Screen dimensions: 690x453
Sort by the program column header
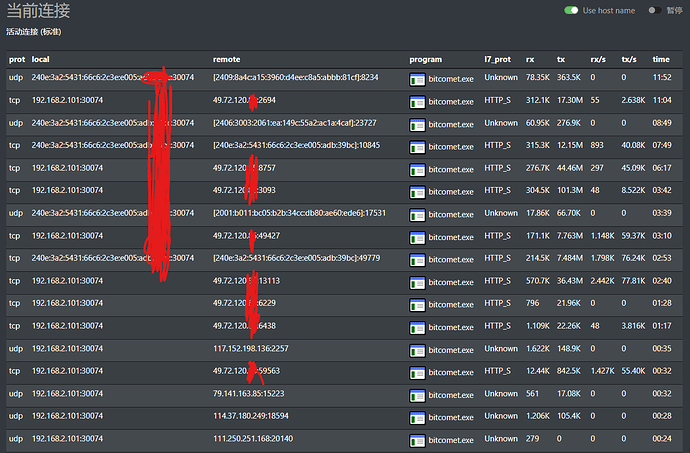pos(426,59)
